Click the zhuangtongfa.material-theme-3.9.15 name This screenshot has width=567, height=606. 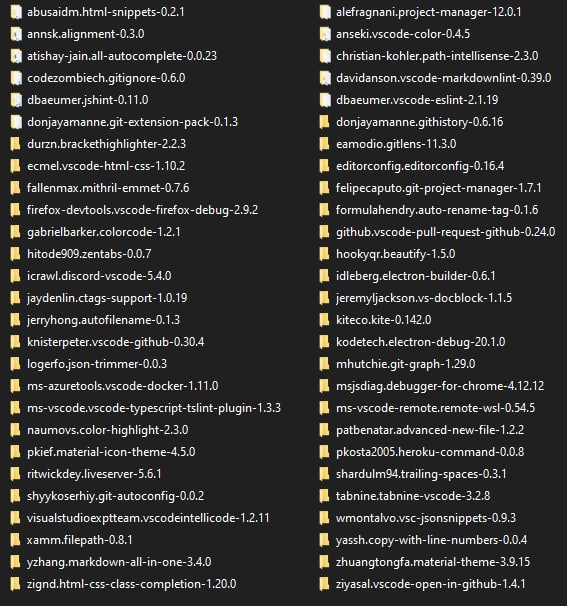click(433, 562)
